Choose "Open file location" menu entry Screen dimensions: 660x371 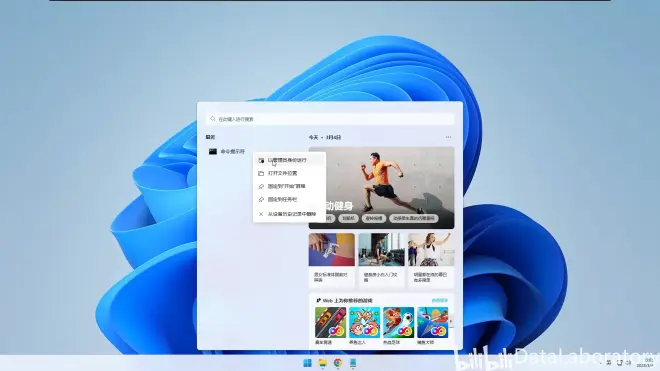click(x=289, y=173)
